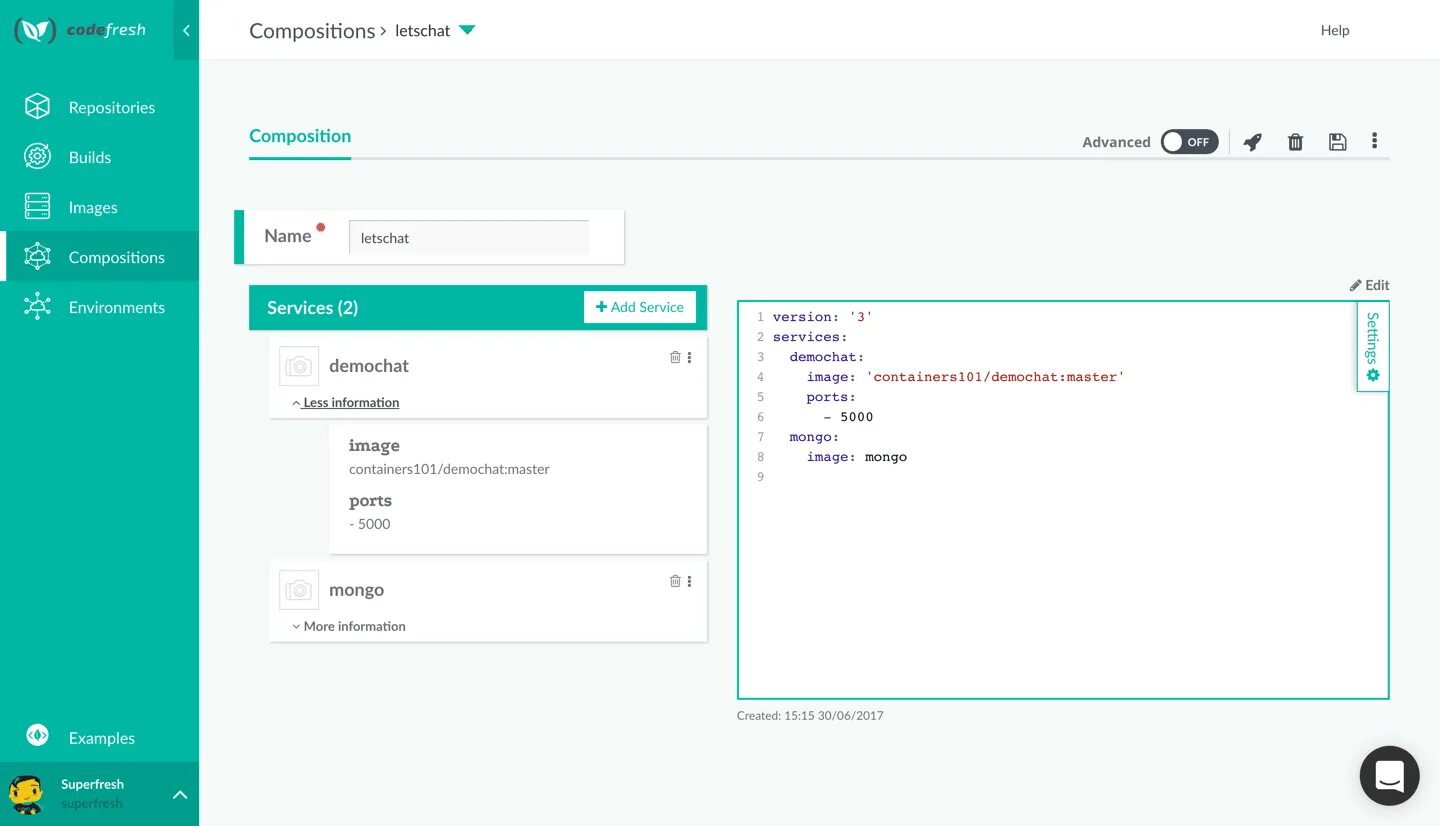Expand mongo with More information
The height and width of the screenshot is (826, 1440).
[x=348, y=626]
